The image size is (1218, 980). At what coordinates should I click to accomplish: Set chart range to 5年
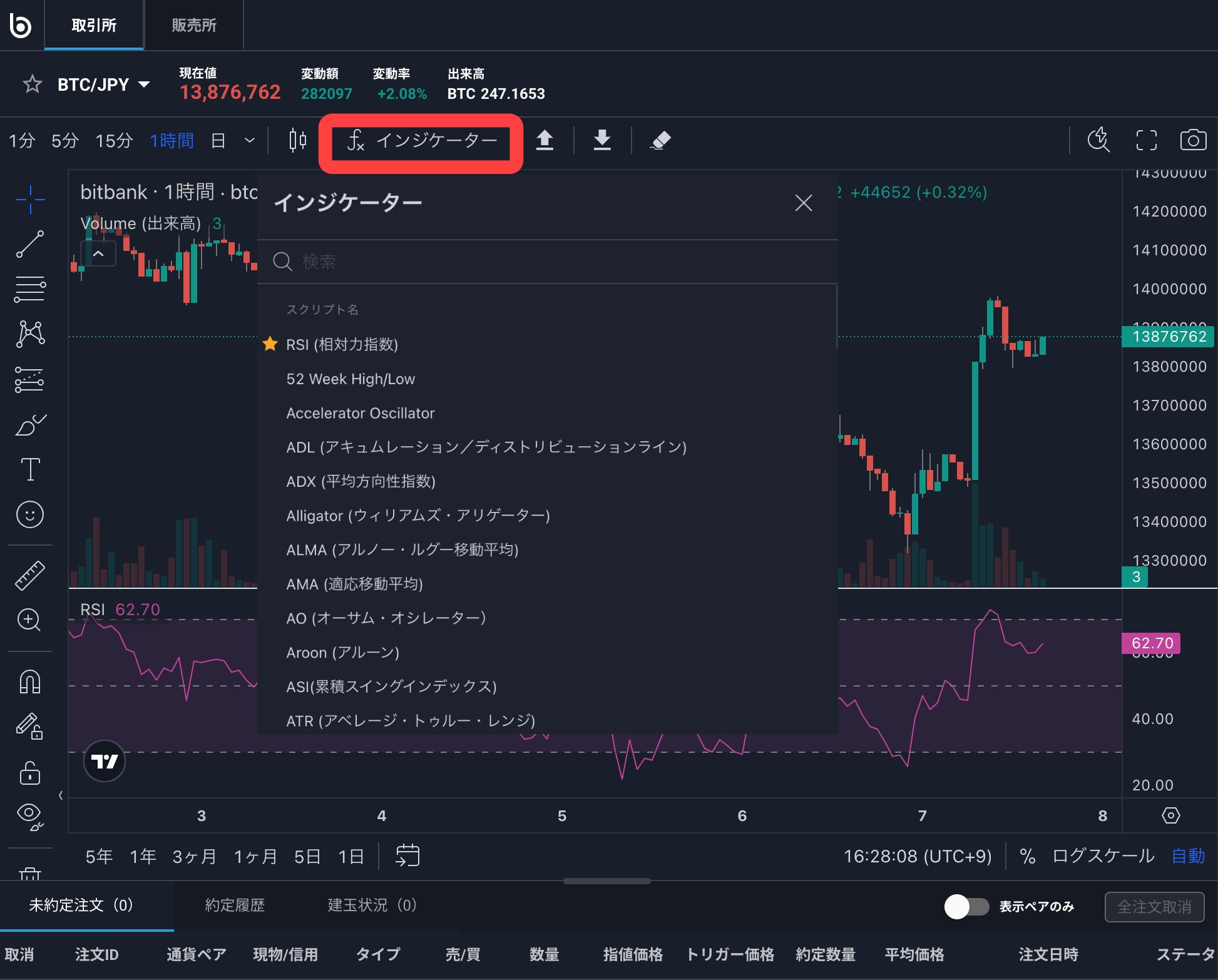click(x=99, y=856)
